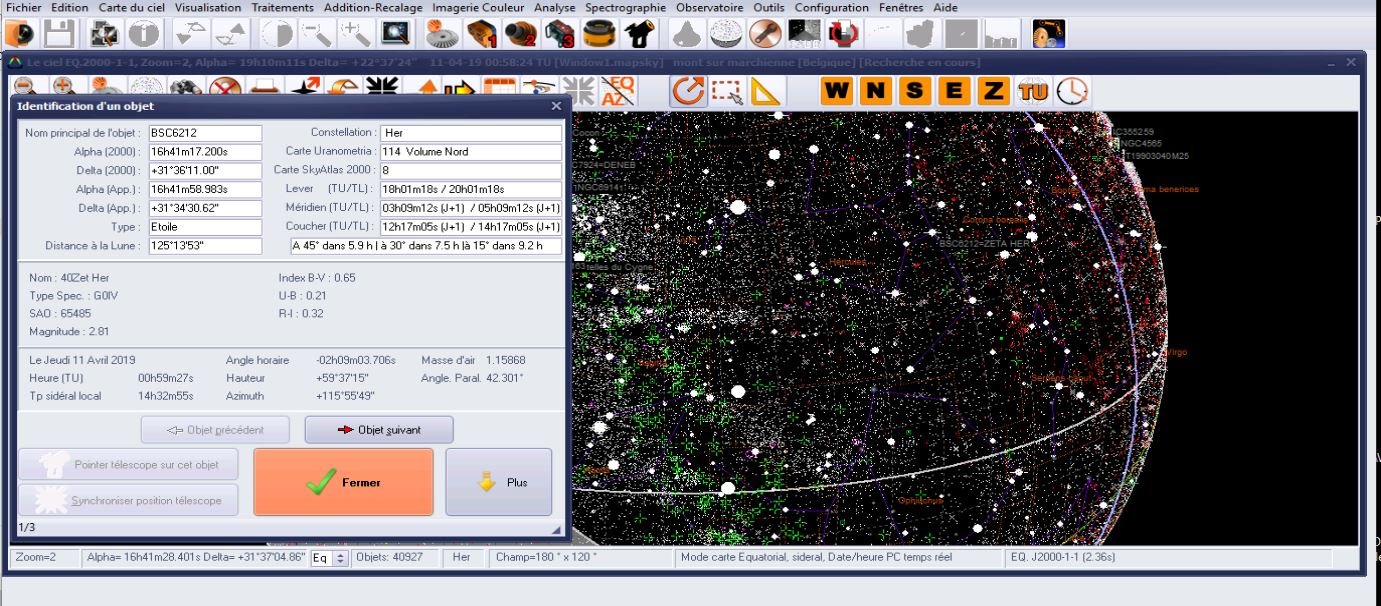
Task: Click the Objet suivant button
Action: point(379,430)
